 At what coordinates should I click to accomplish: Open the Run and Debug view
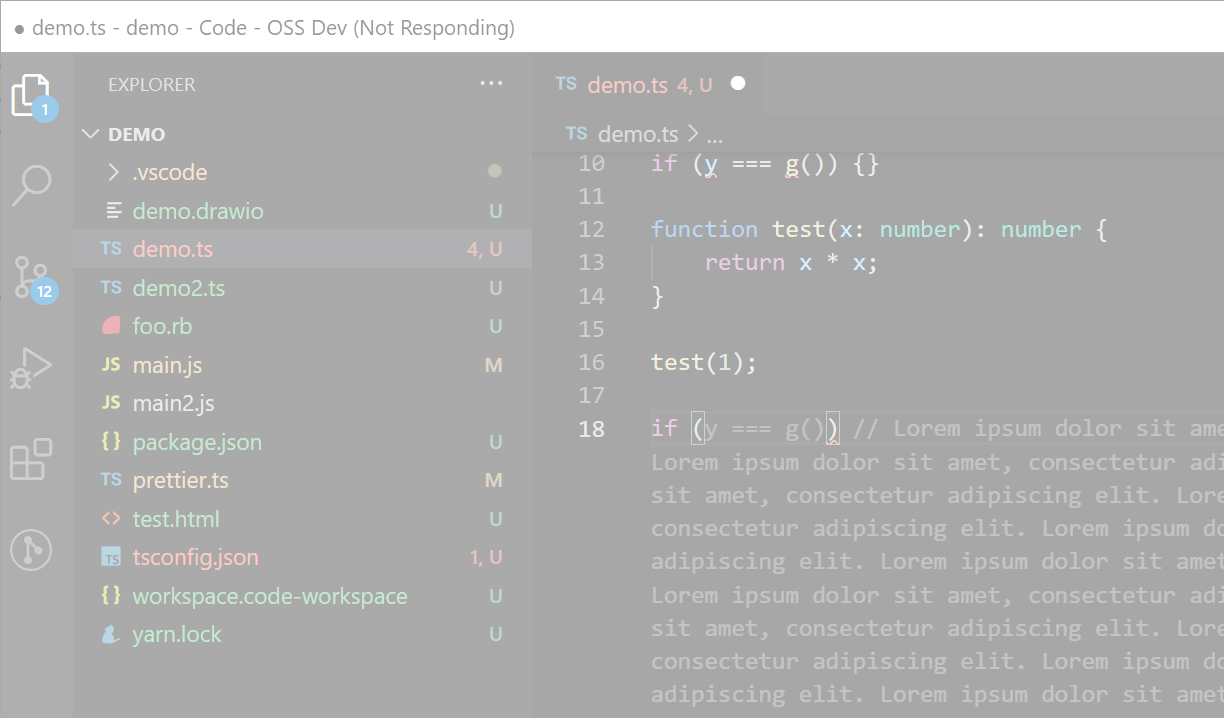coord(32,367)
